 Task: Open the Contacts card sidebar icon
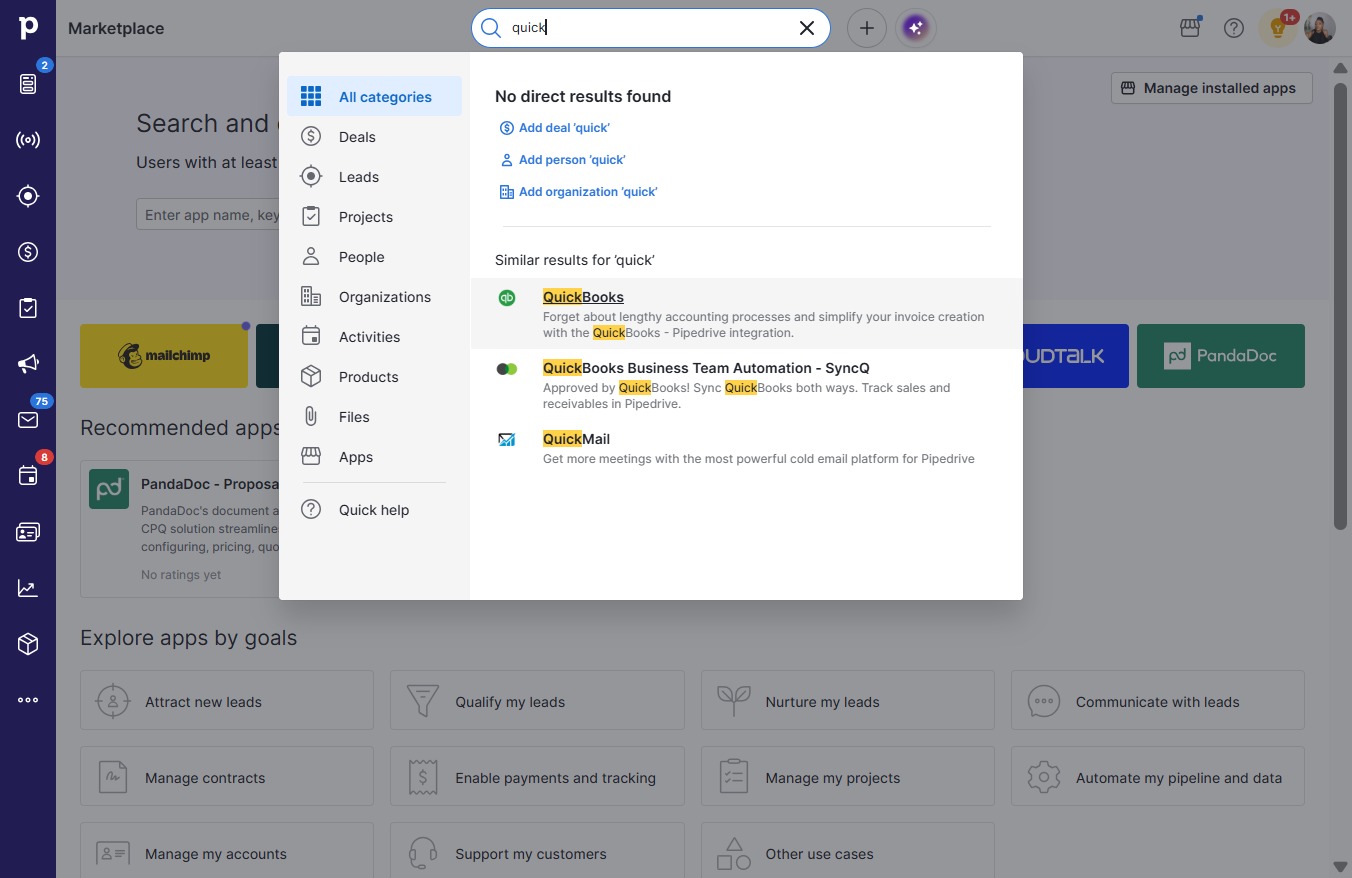(28, 532)
